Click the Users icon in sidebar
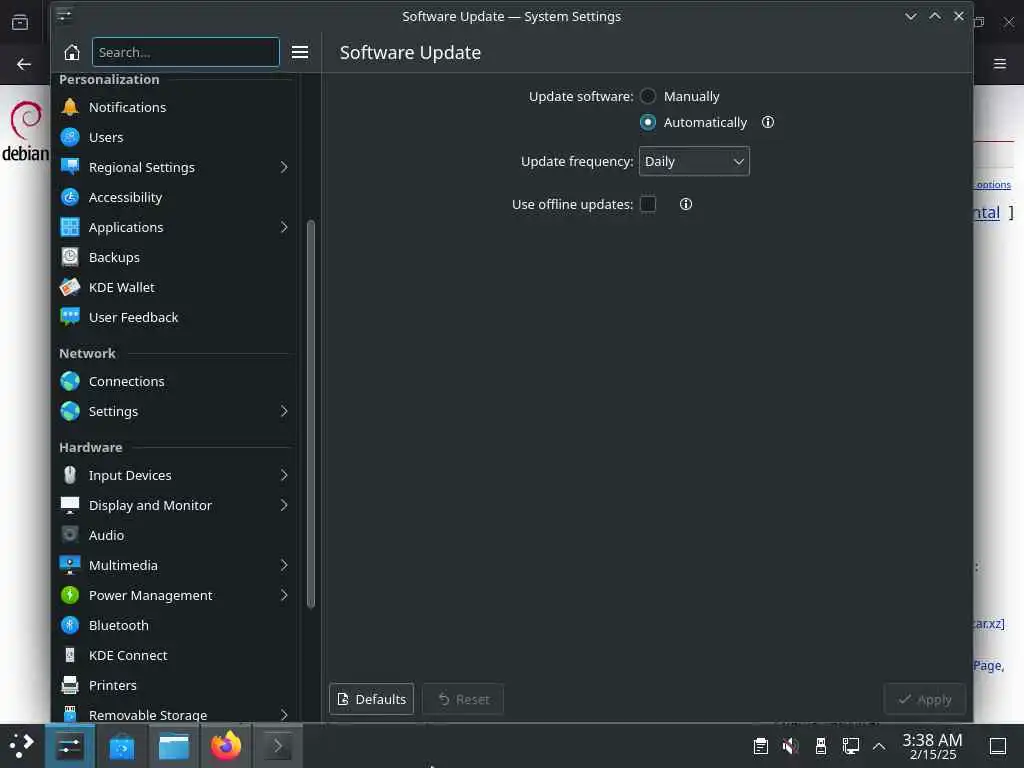 [x=70, y=137]
